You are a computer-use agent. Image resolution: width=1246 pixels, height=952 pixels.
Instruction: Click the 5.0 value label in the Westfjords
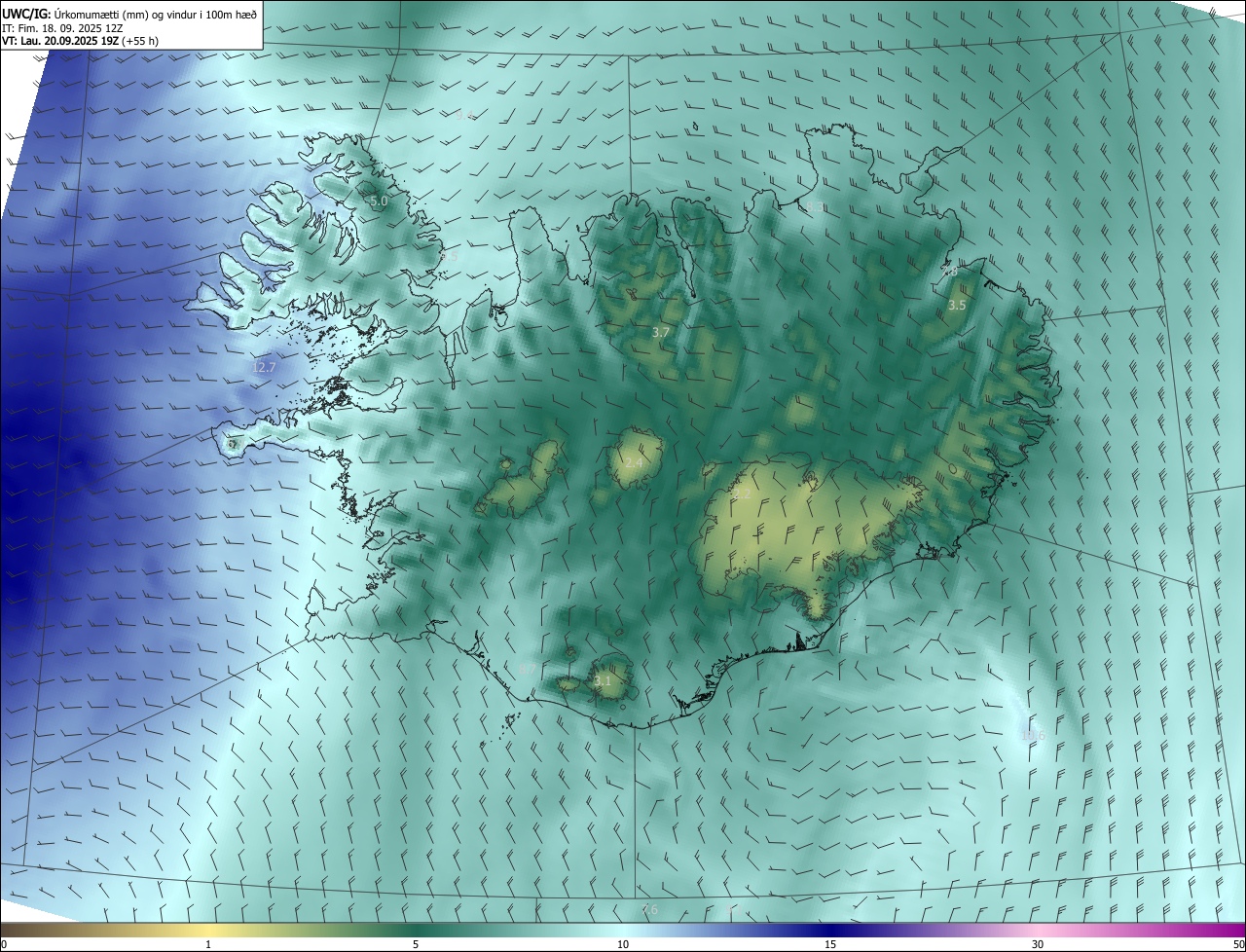[x=379, y=201]
